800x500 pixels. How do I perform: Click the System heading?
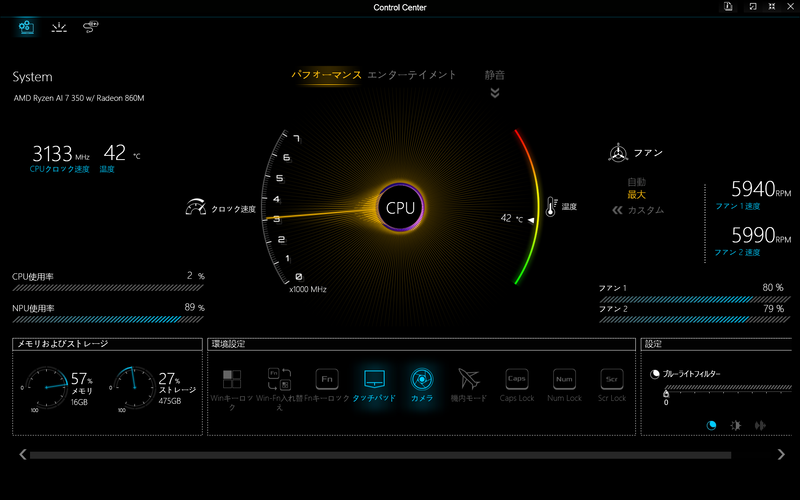(x=32, y=77)
